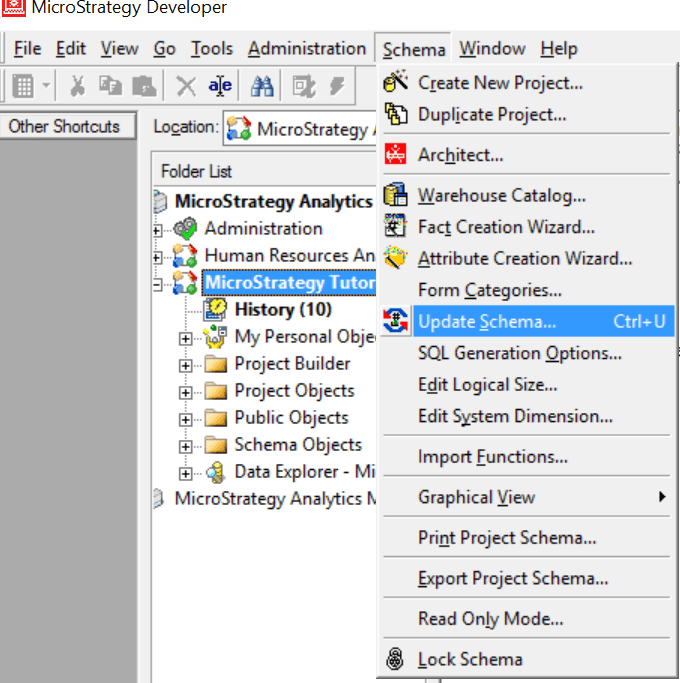
Task: Click the Other Shortcuts button
Action: pyautogui.click(x=64, y=127)
